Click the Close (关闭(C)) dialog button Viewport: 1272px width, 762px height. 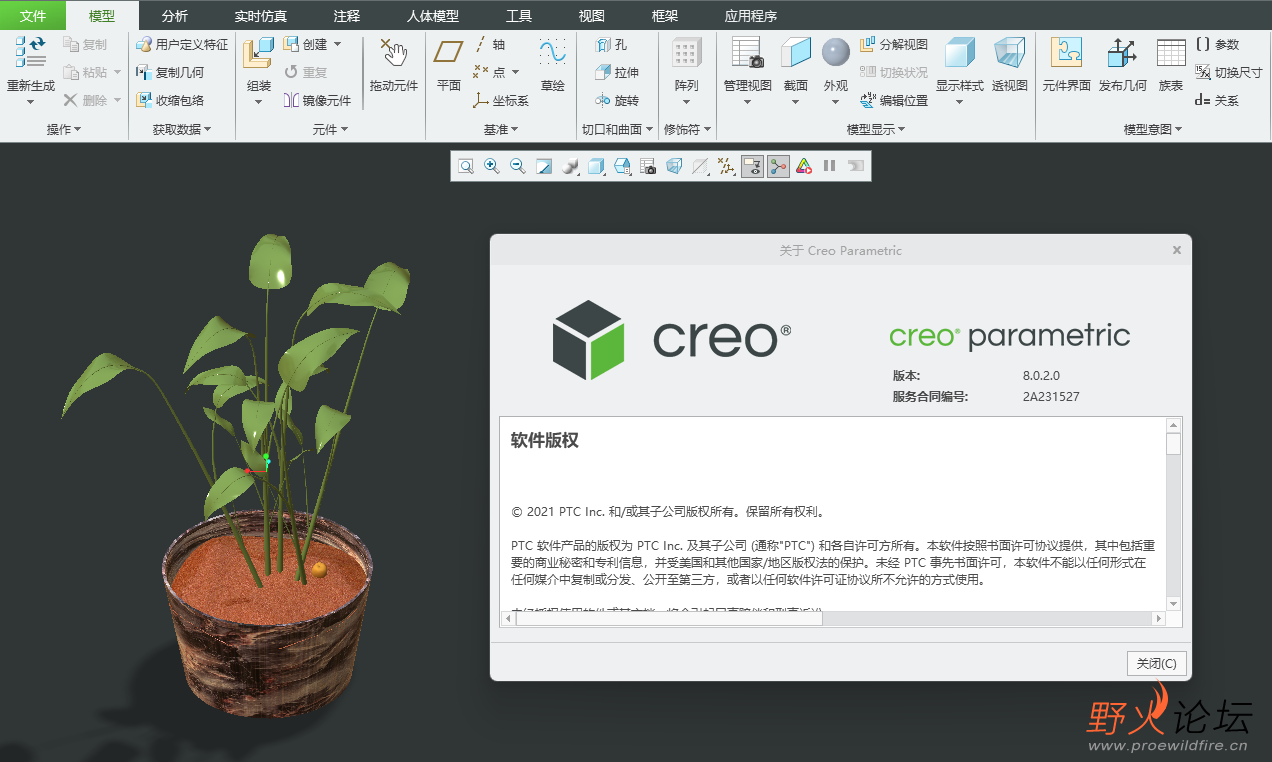1156,663
